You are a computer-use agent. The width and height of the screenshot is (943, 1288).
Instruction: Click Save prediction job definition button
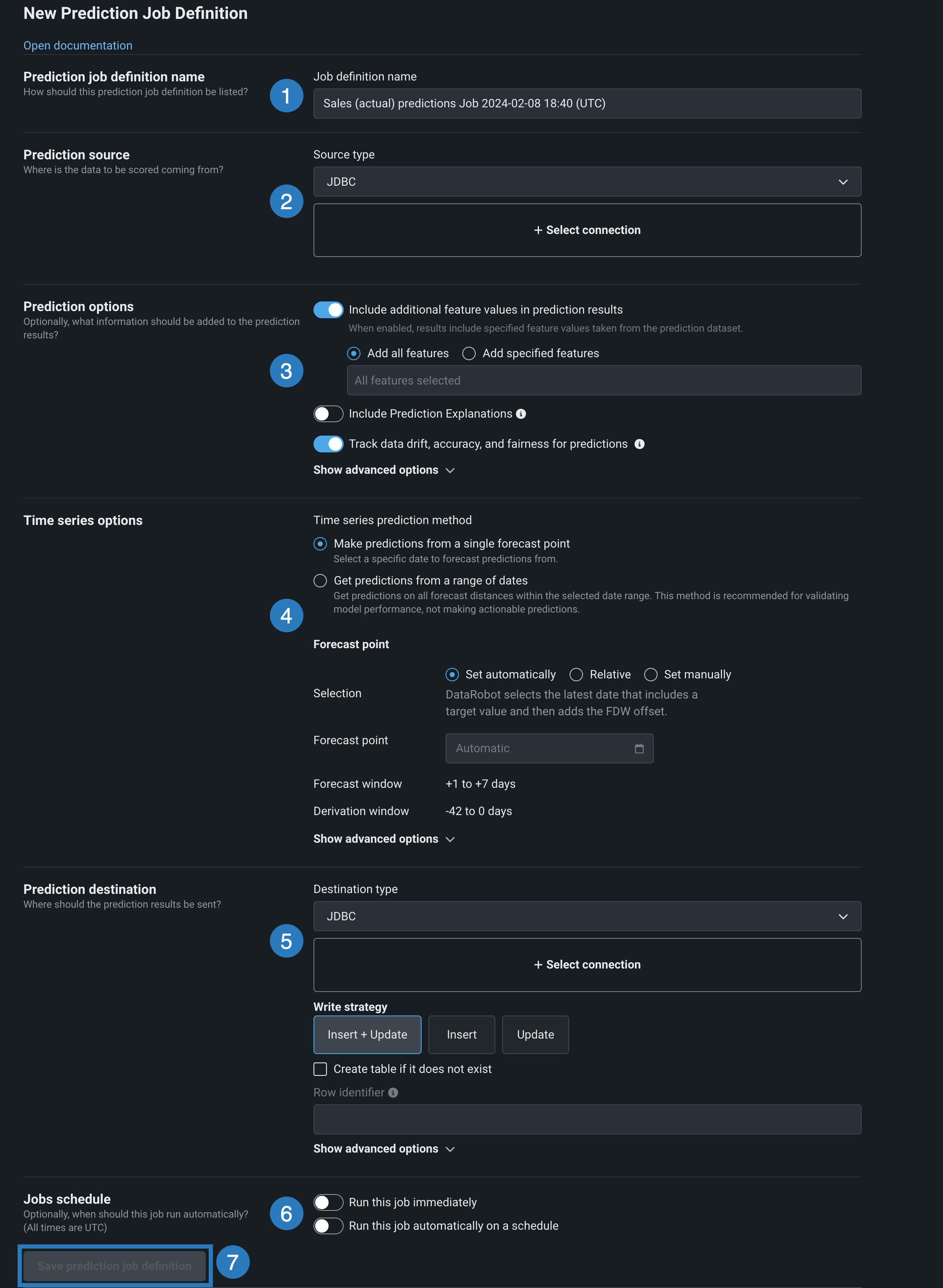click(x=114, y=1266)
